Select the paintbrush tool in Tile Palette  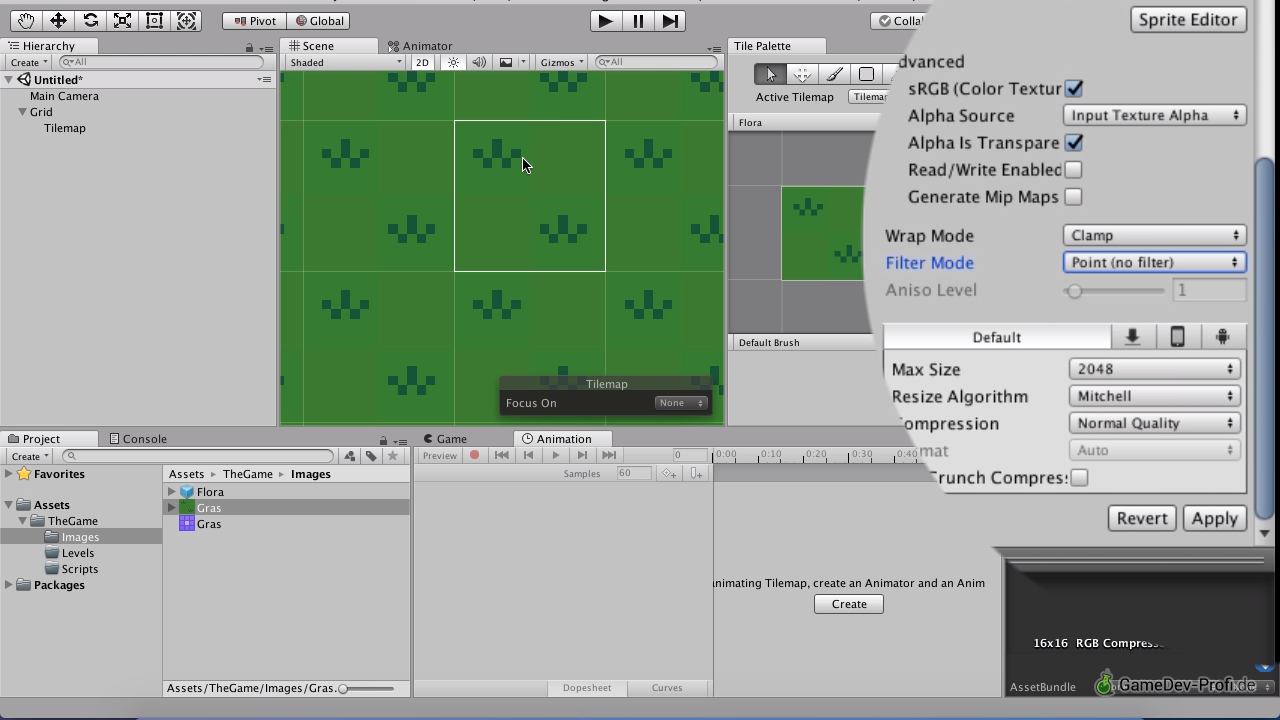coord(834,74)
